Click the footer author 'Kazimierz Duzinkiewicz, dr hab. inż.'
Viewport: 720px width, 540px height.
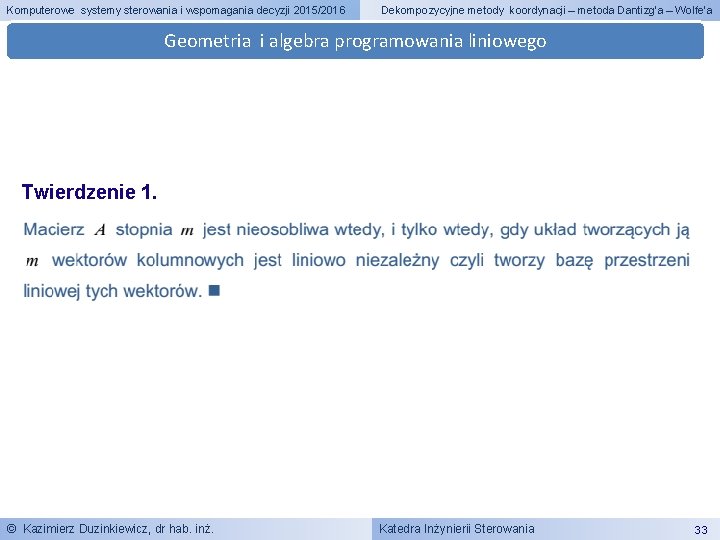coord(118,529)
